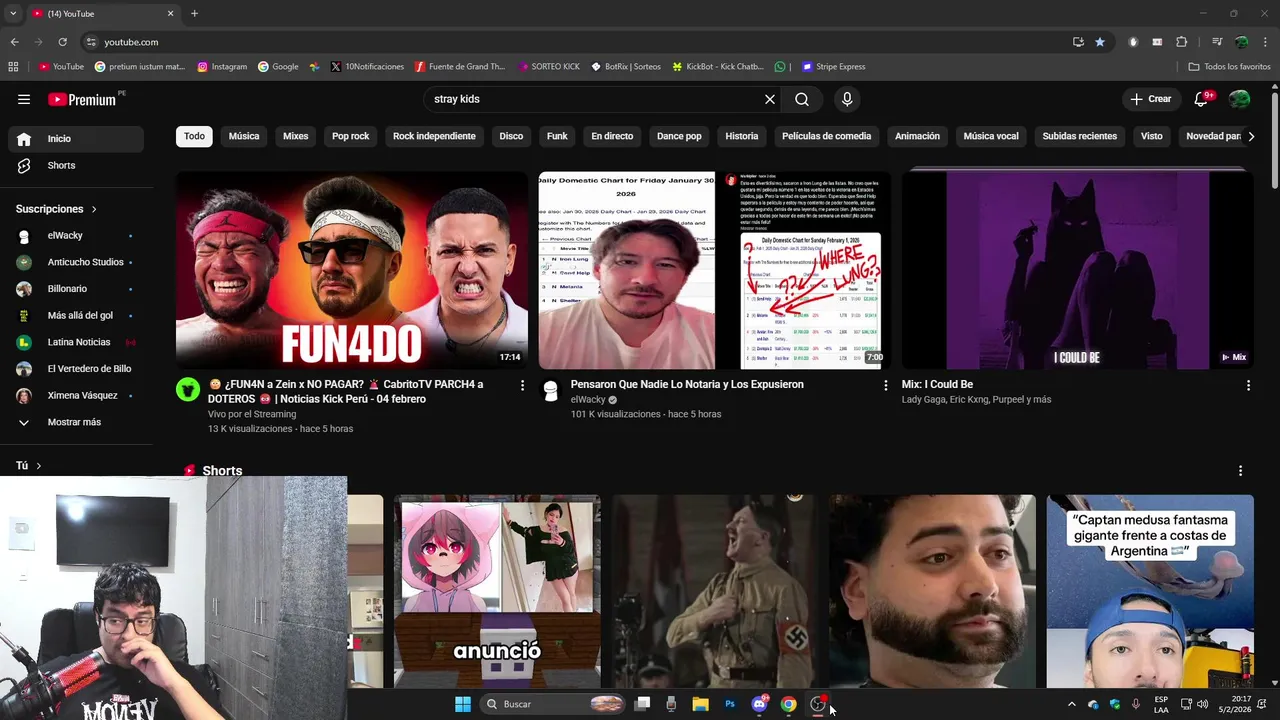Clear the search box with the X
1280x720 pixels.
pos(770,99)
